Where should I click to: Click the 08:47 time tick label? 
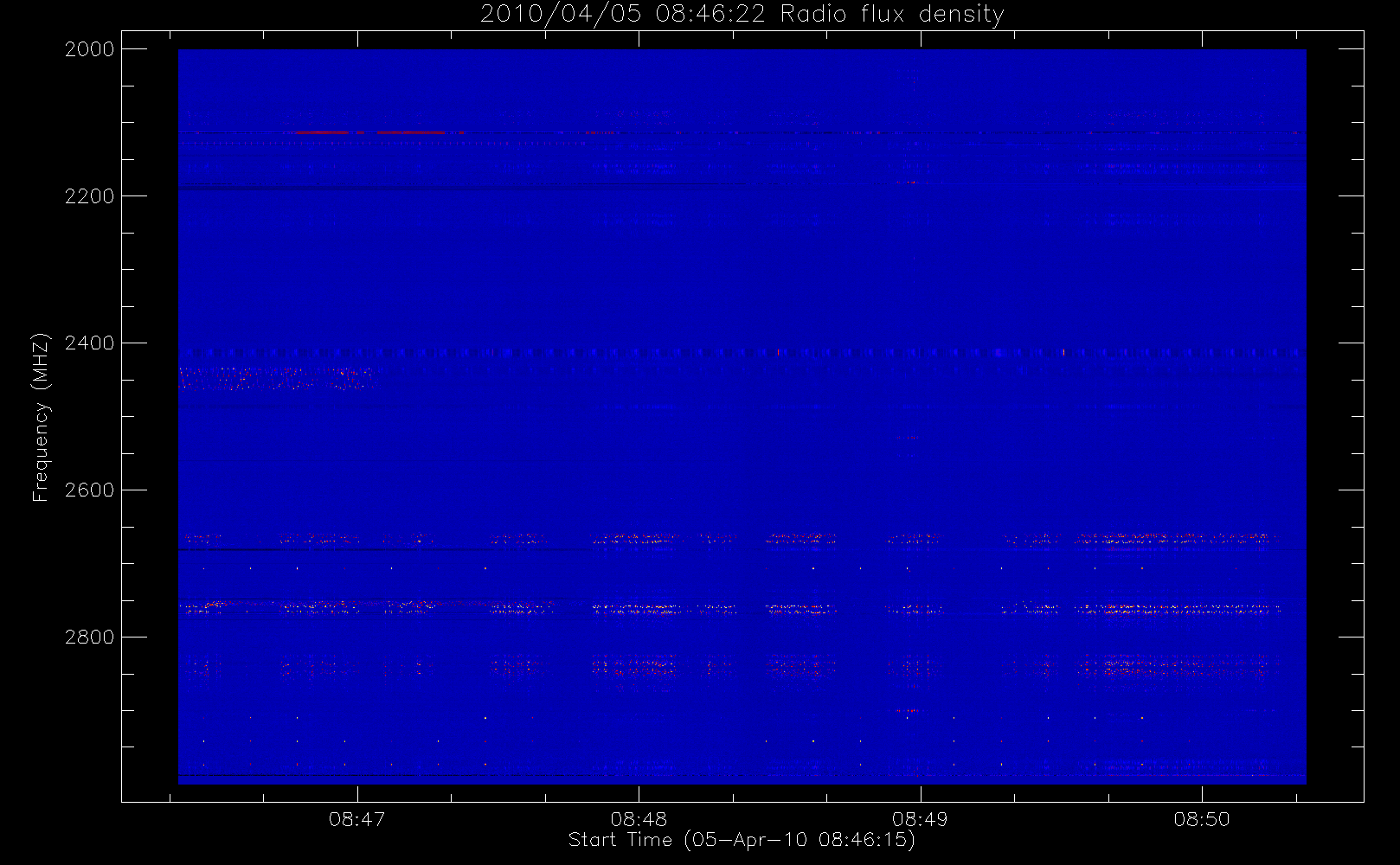[x=356, y=819]
